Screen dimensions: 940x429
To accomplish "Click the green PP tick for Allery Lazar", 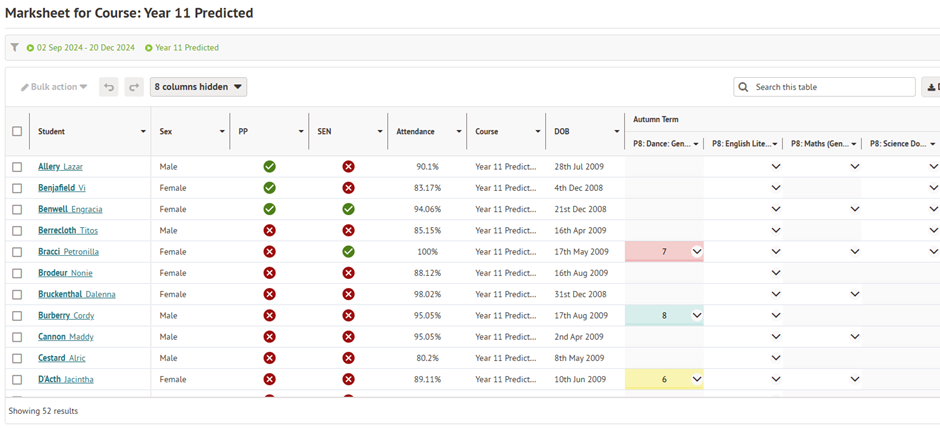I will [269, 167].
